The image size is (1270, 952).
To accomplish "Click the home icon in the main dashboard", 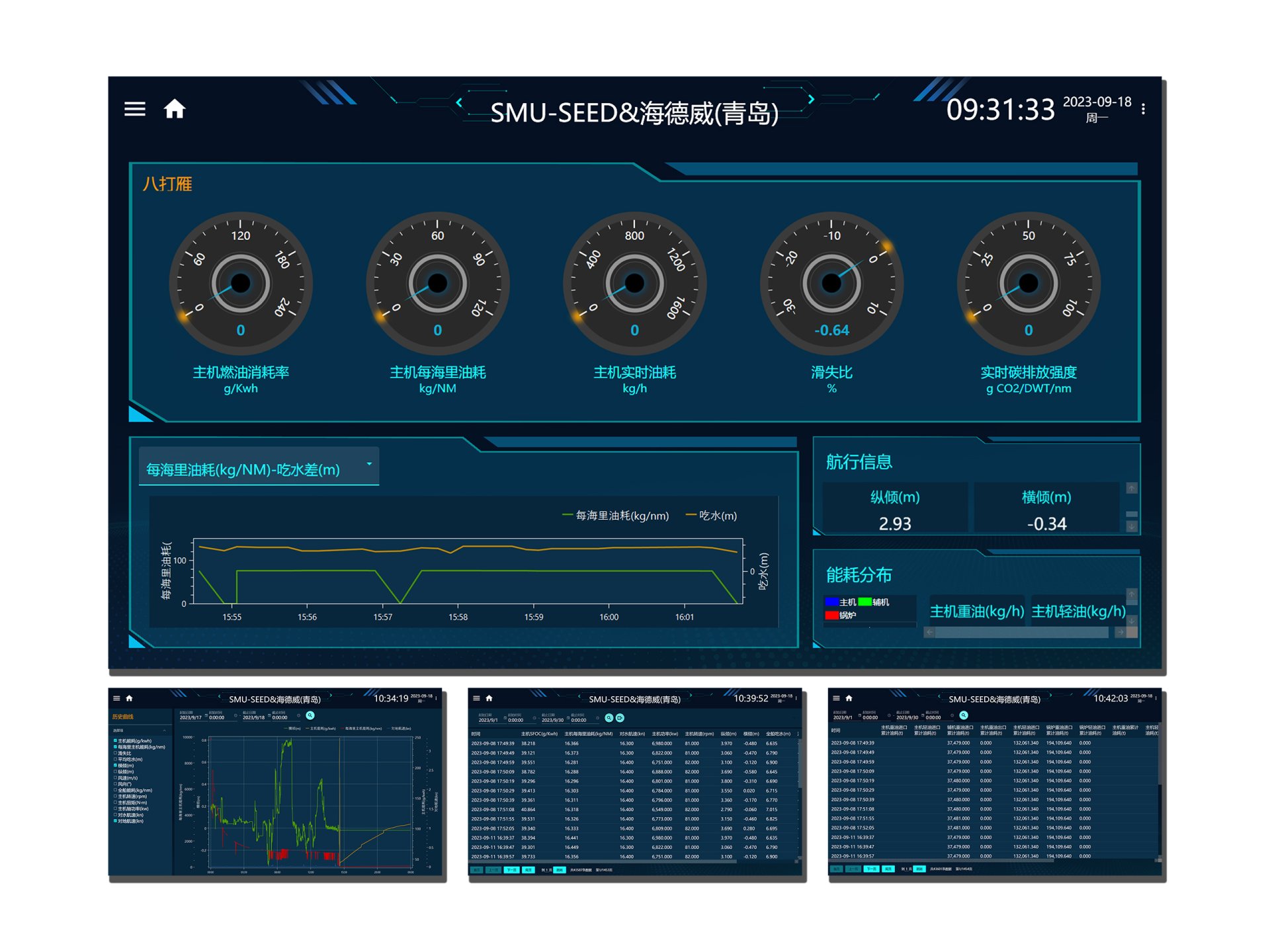I will pyautogui.click(x=175, y=109).
